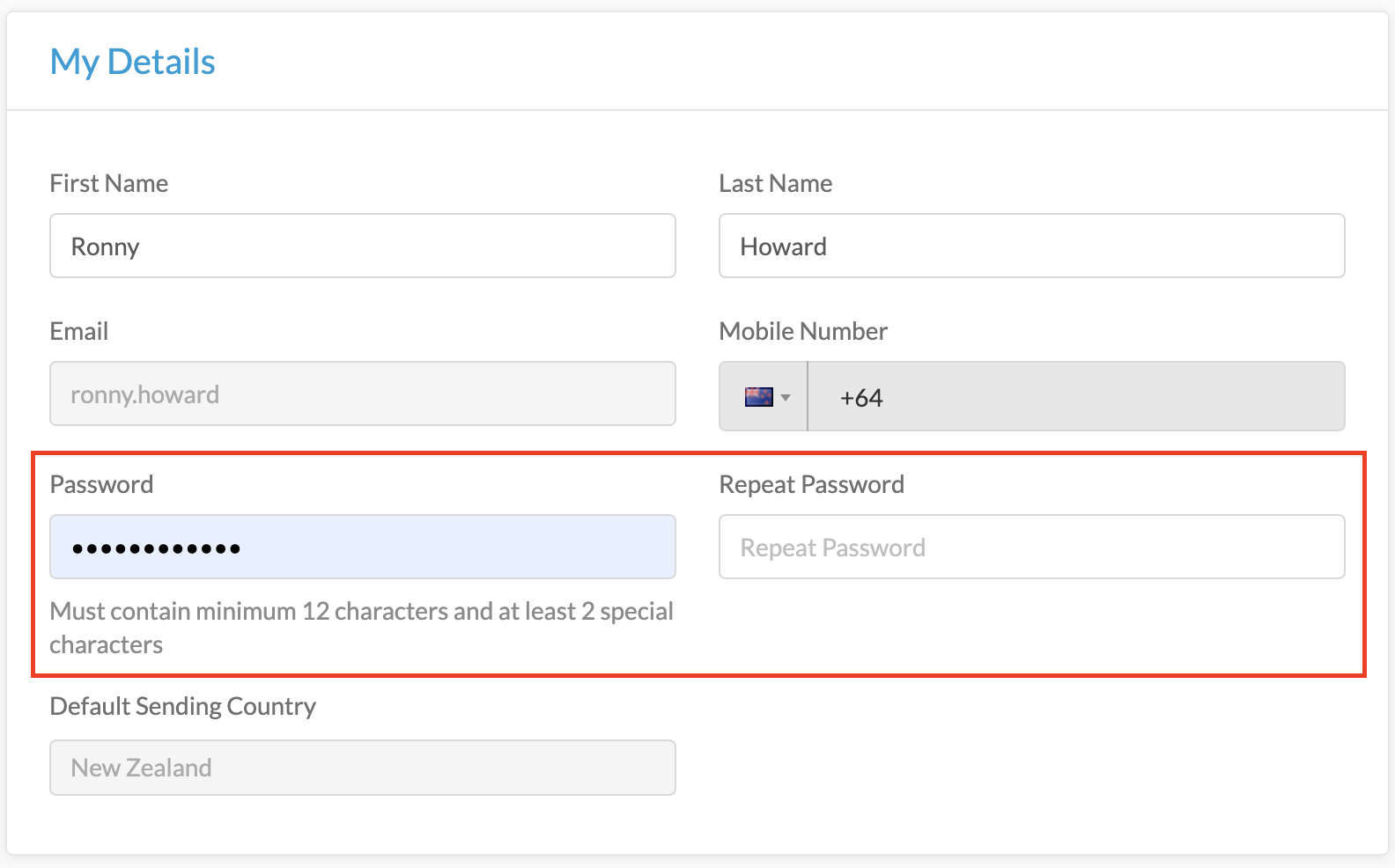Focus the Password field with masked dots
The image size is (1395, 868).
pyautogui.click(x=363, y=547)
